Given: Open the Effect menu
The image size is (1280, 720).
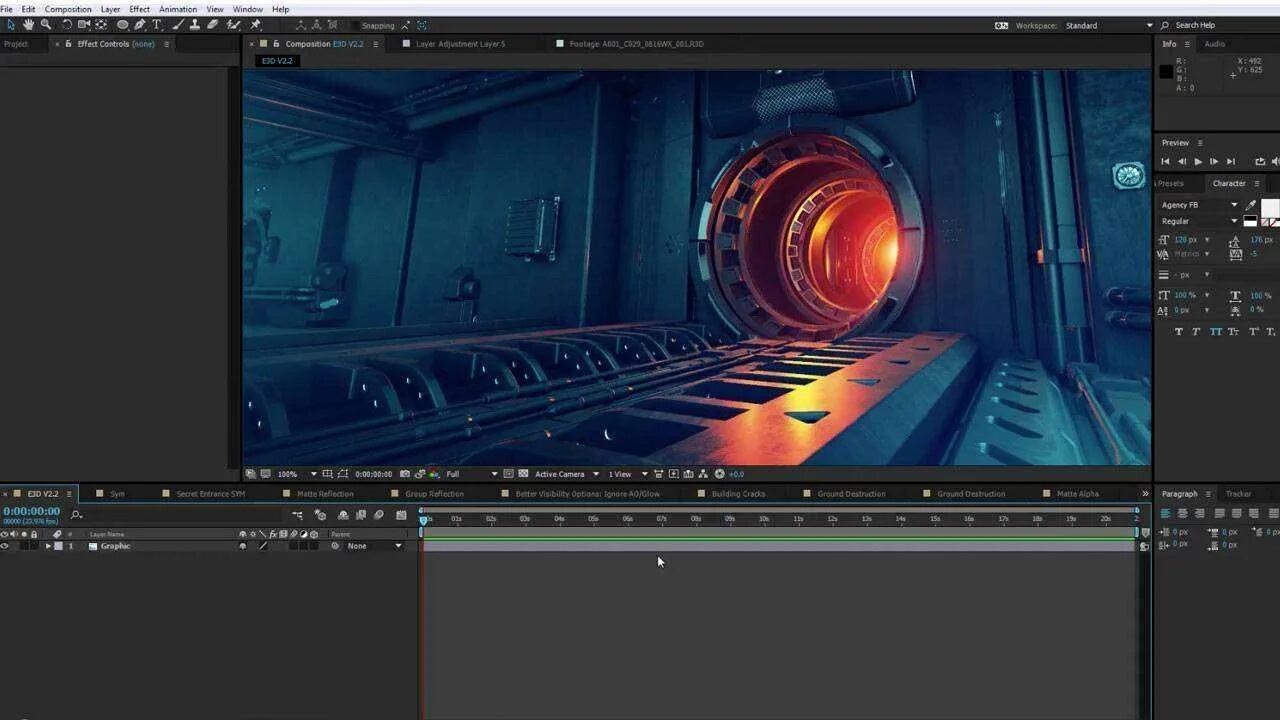Looking at the screenshot, I should (139, 9).
